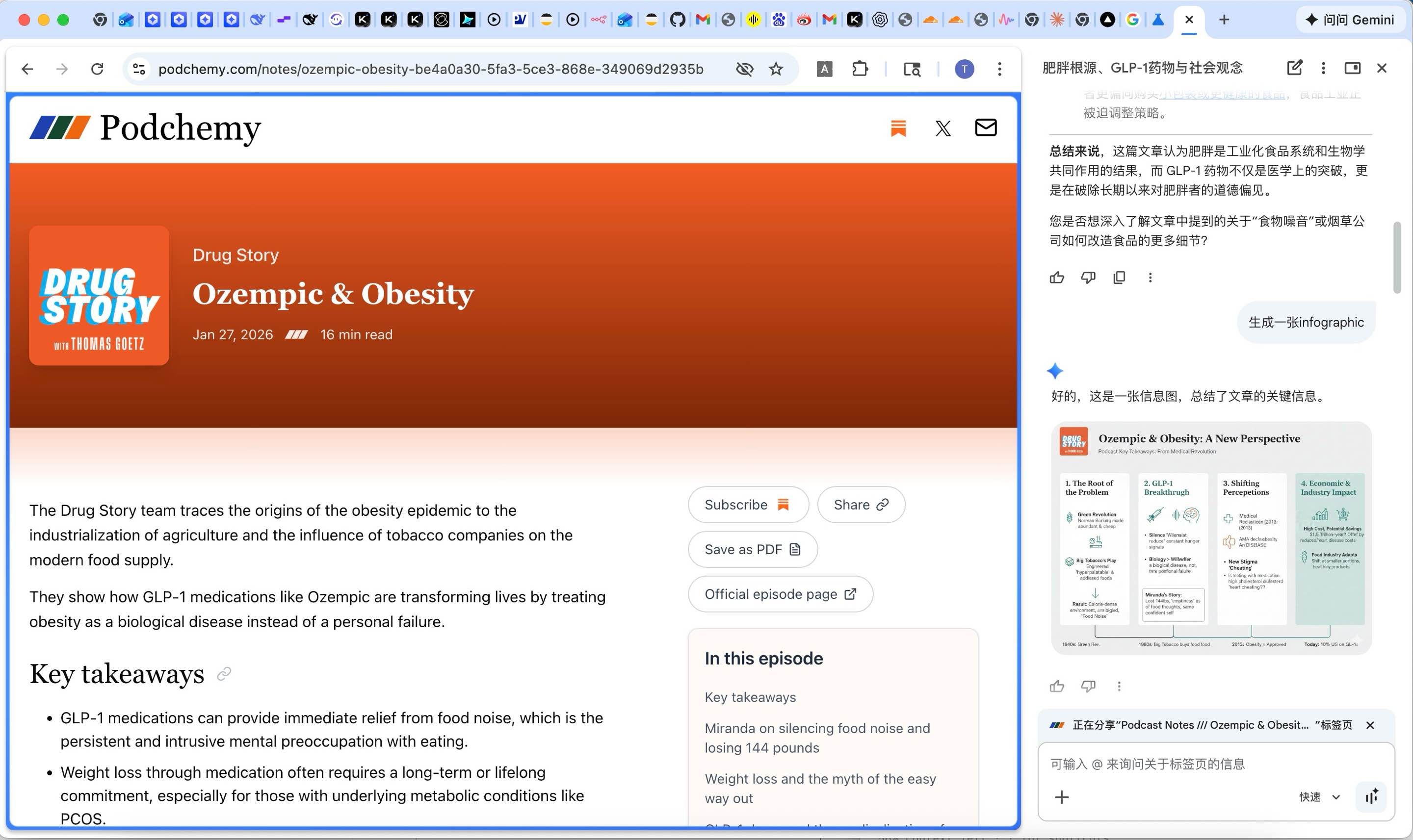This screenshot has width=1413, height=840.
Task: Toggle Gemini side panel docking mode icon
Action: 1352,68
